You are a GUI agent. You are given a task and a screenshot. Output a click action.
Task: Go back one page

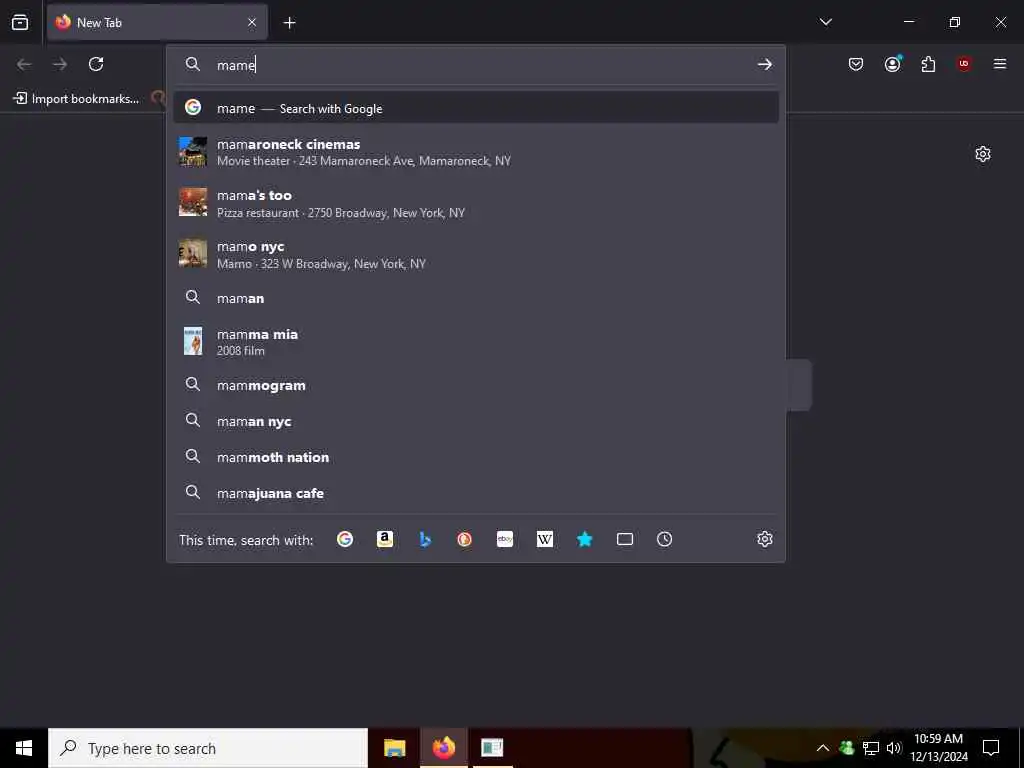[24, 64]
